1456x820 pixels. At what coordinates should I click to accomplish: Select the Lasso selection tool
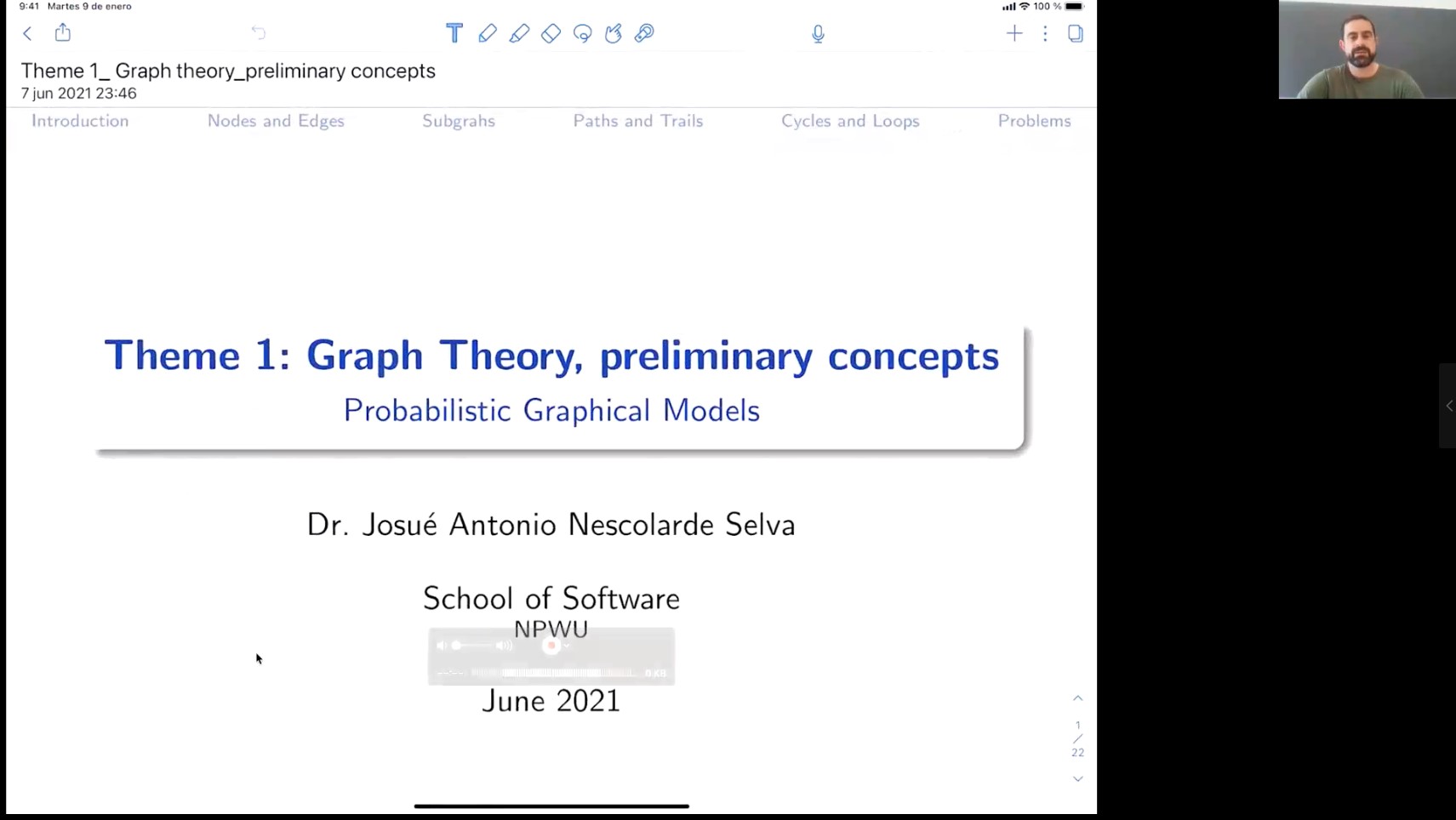click(x=583, y=33)
